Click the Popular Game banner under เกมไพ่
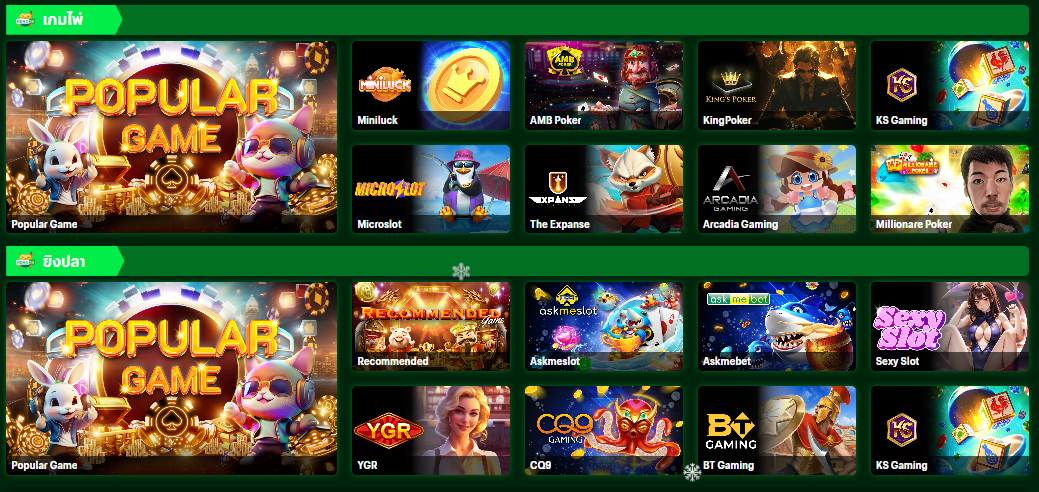The height and width of the screenshot is (492, 1039). tap(172, 137)
